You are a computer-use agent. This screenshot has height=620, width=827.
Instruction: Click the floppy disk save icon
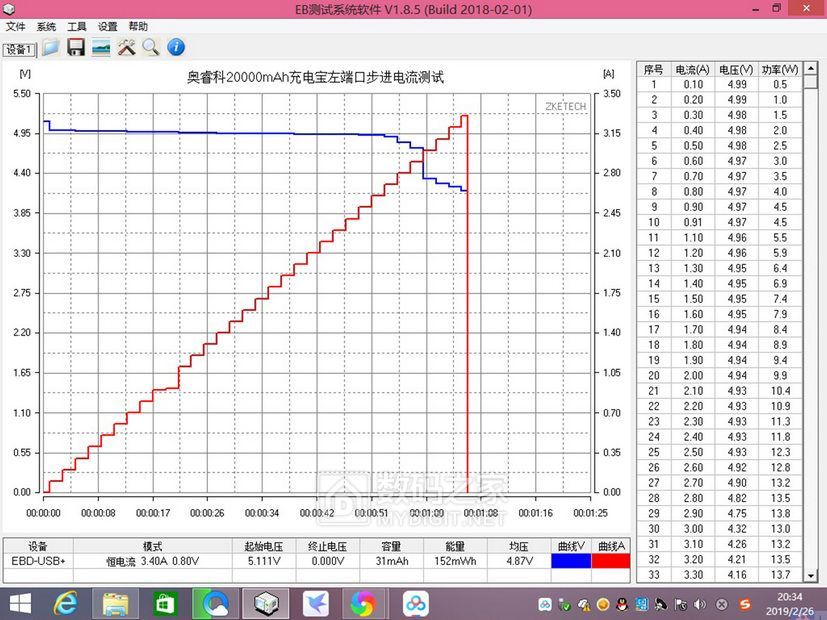pos(76,47)
